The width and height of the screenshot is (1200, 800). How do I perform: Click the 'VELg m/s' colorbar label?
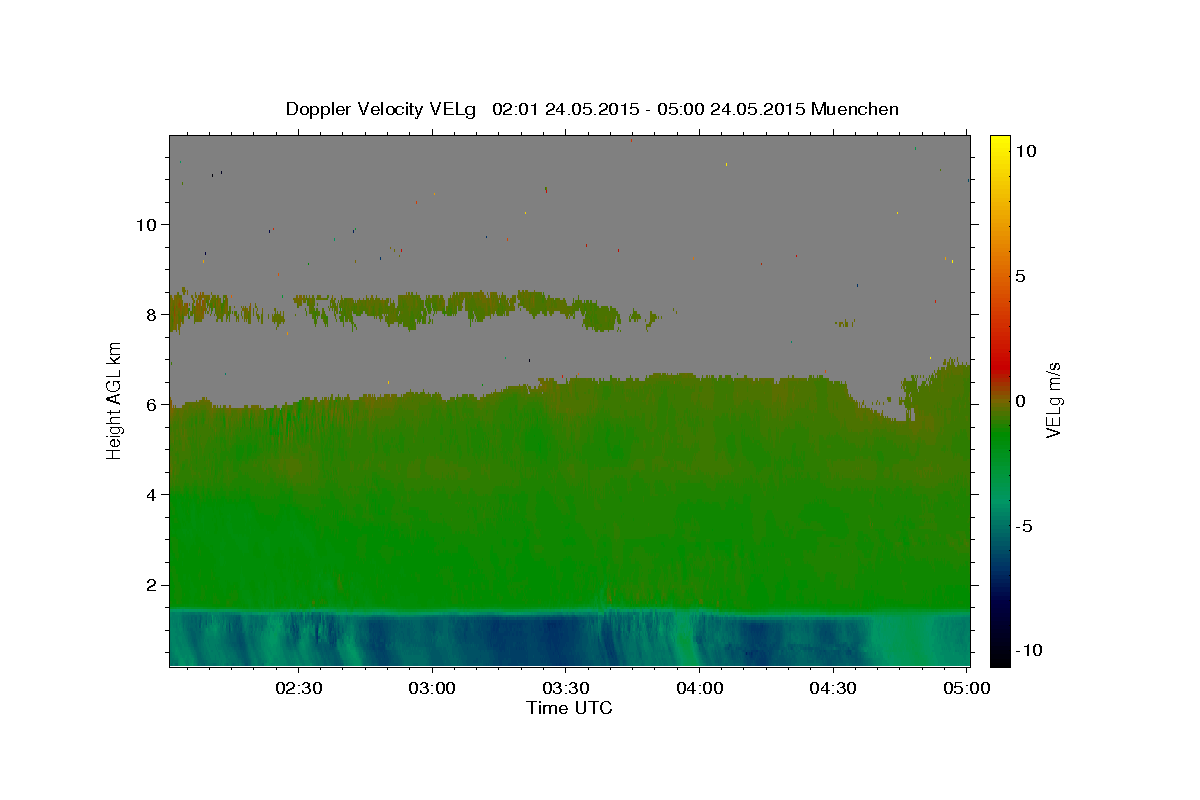pyautogui.click(x=1054, y=400)
